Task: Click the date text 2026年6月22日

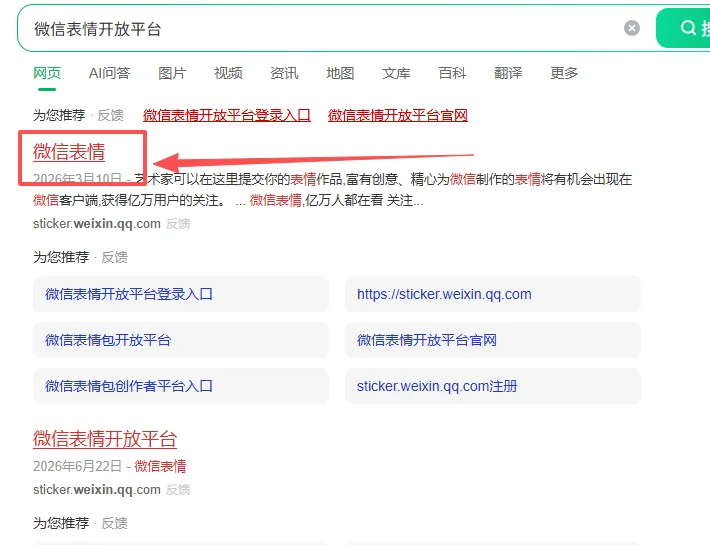Action: pos(77,466)
